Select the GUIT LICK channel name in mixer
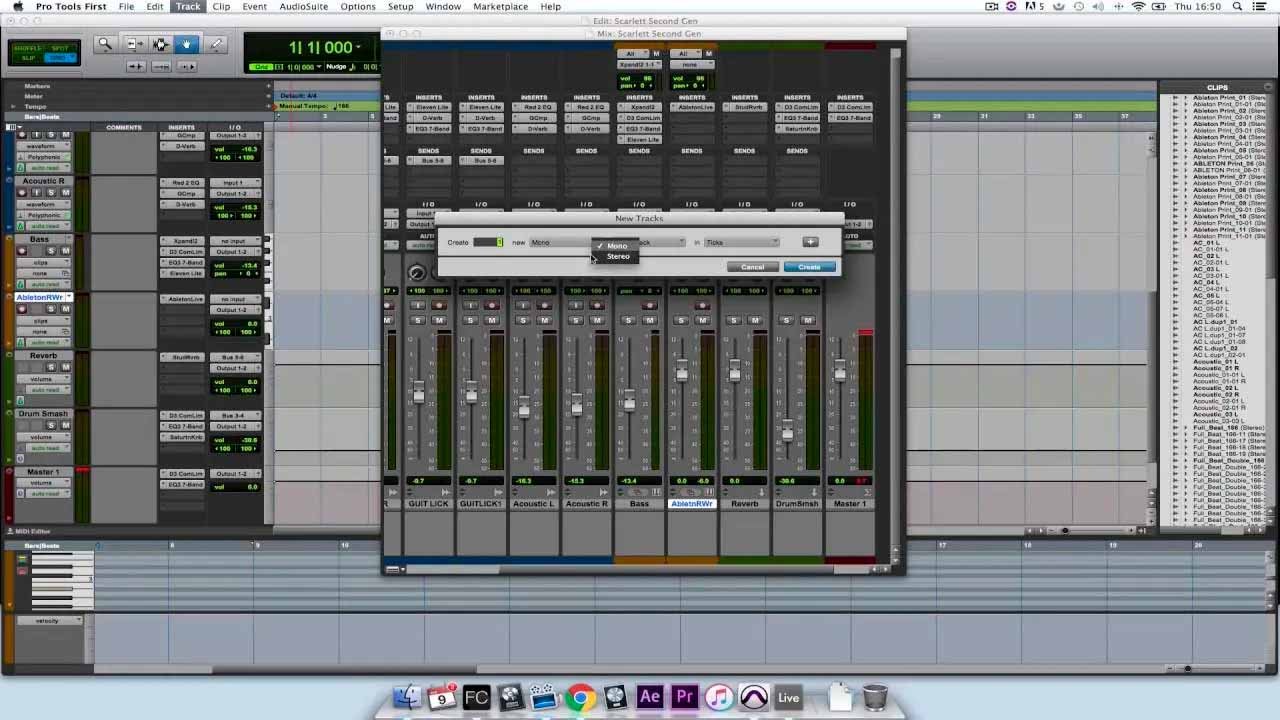Screen dimensions: 1280x720 pyautogui.click(x=429, y=504)
